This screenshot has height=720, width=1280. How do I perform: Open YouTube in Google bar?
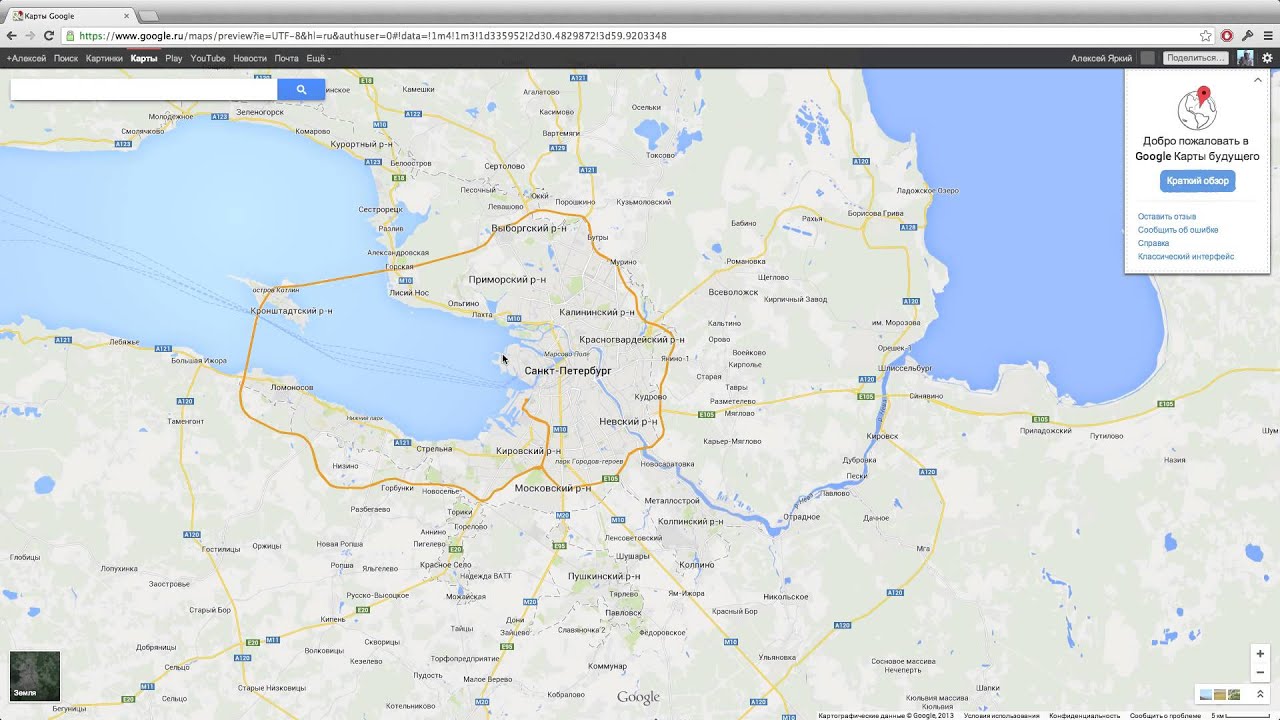[x=208, y=58]
